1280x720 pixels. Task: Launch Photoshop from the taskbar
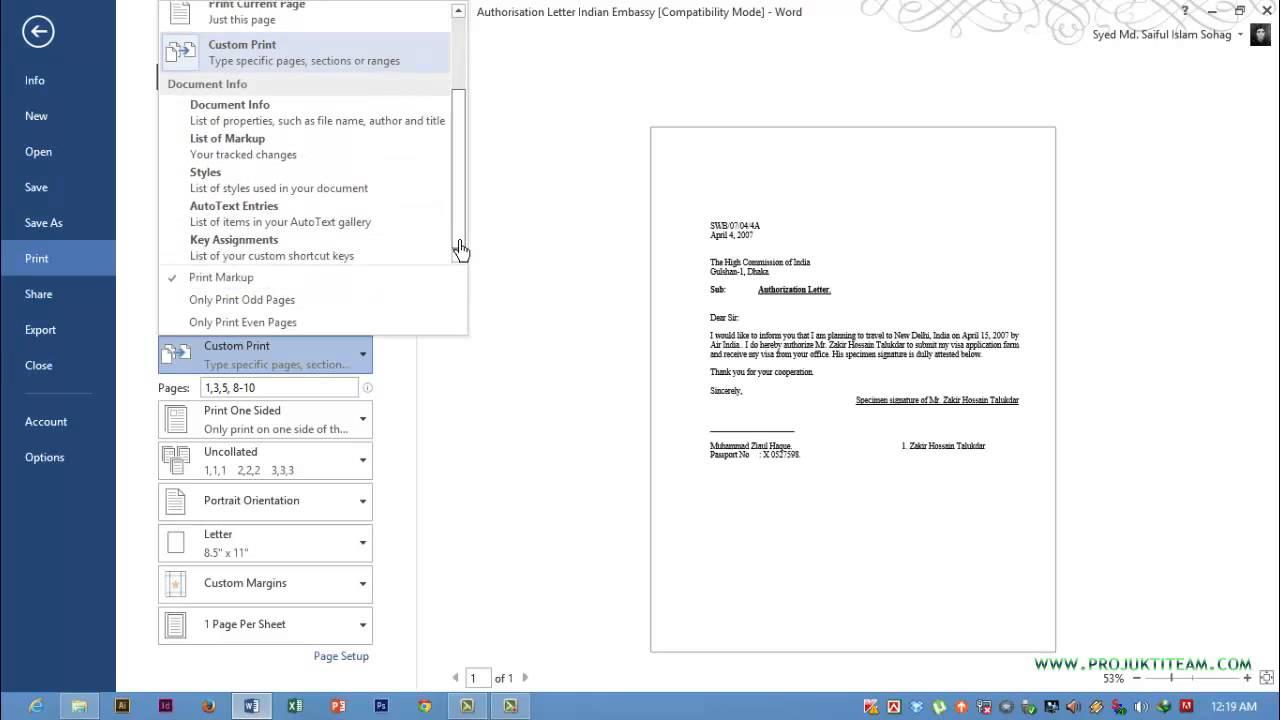click(x=381, y=705)
